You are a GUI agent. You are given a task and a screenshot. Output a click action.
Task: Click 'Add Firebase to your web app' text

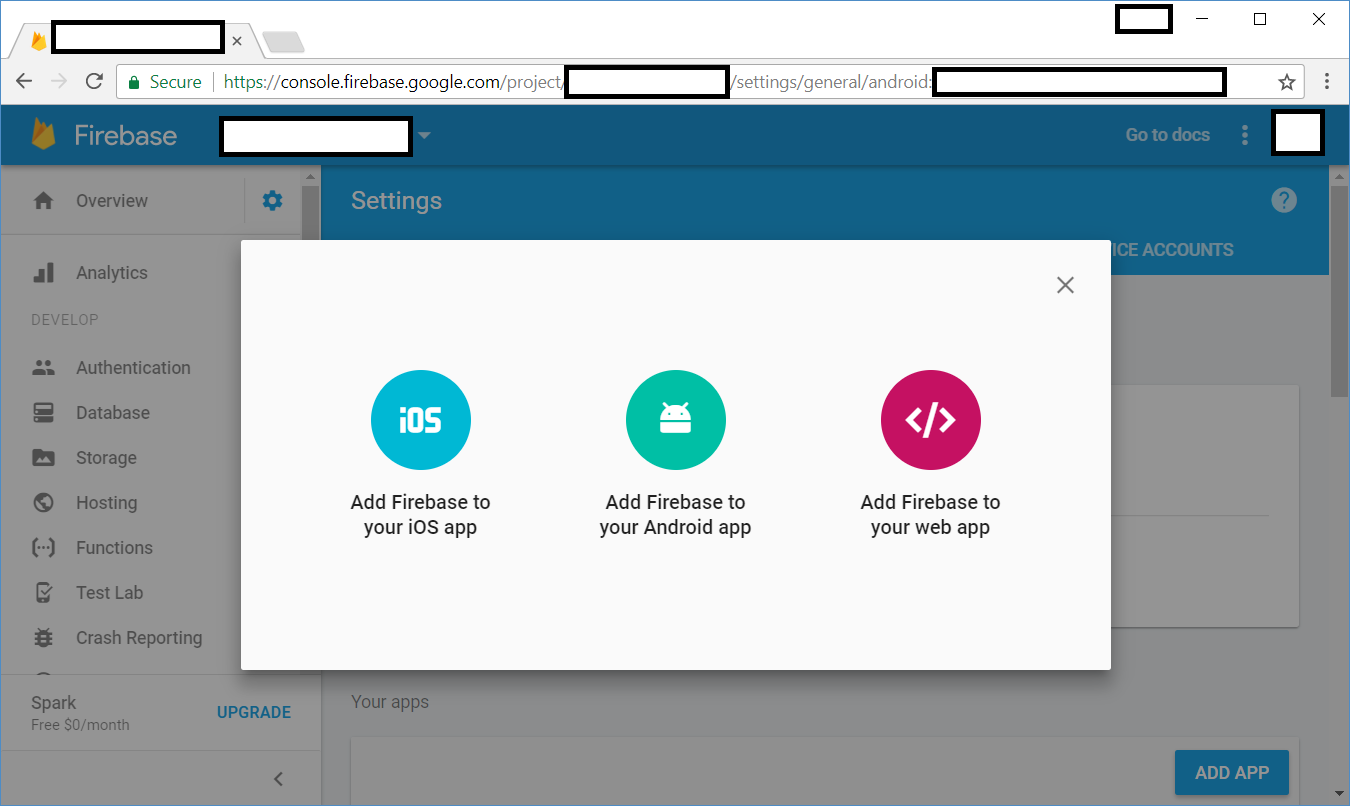tap(930, 515)
